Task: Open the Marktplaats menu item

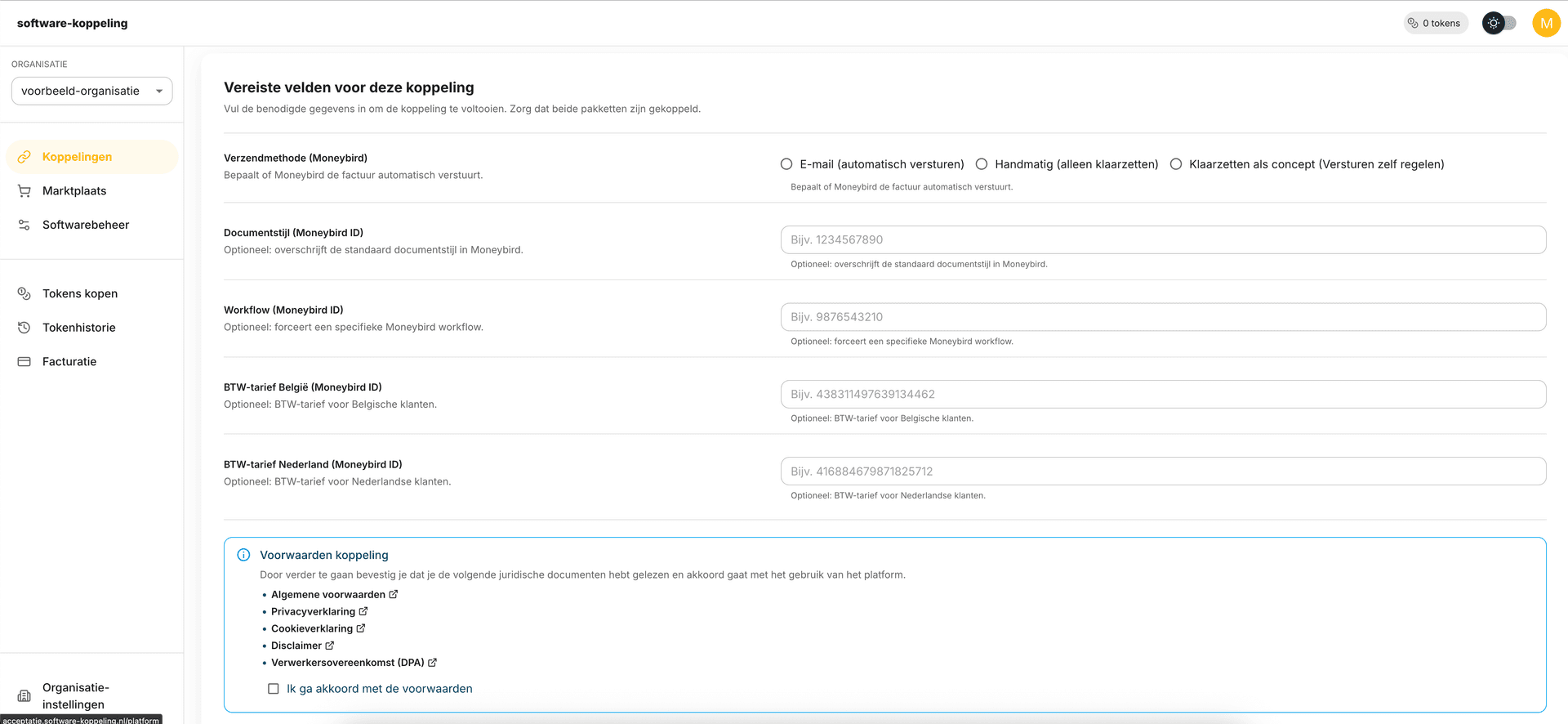Action: (74, 191)
